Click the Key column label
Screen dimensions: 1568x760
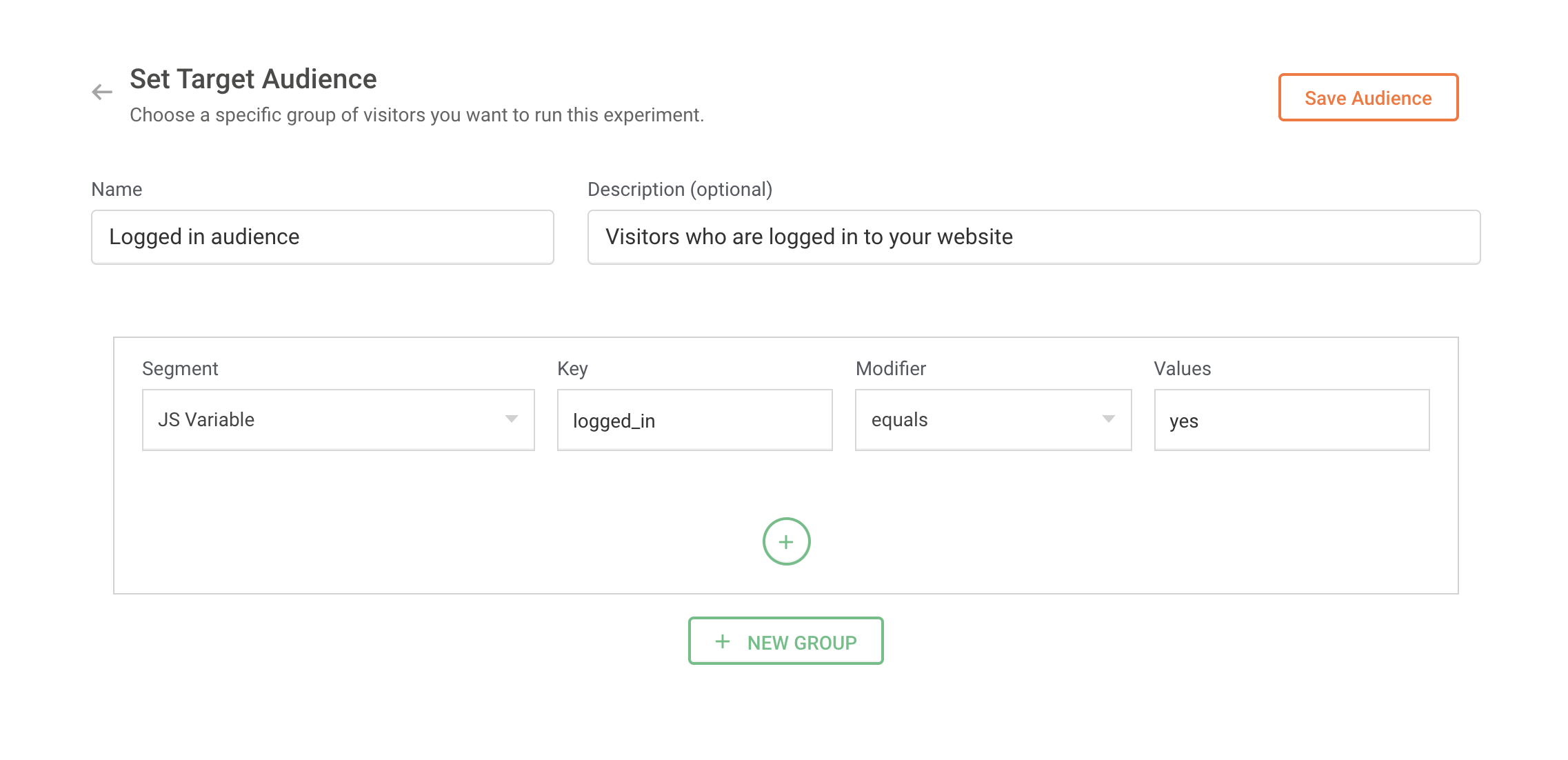pyautogui.click(x=572, y=369)
